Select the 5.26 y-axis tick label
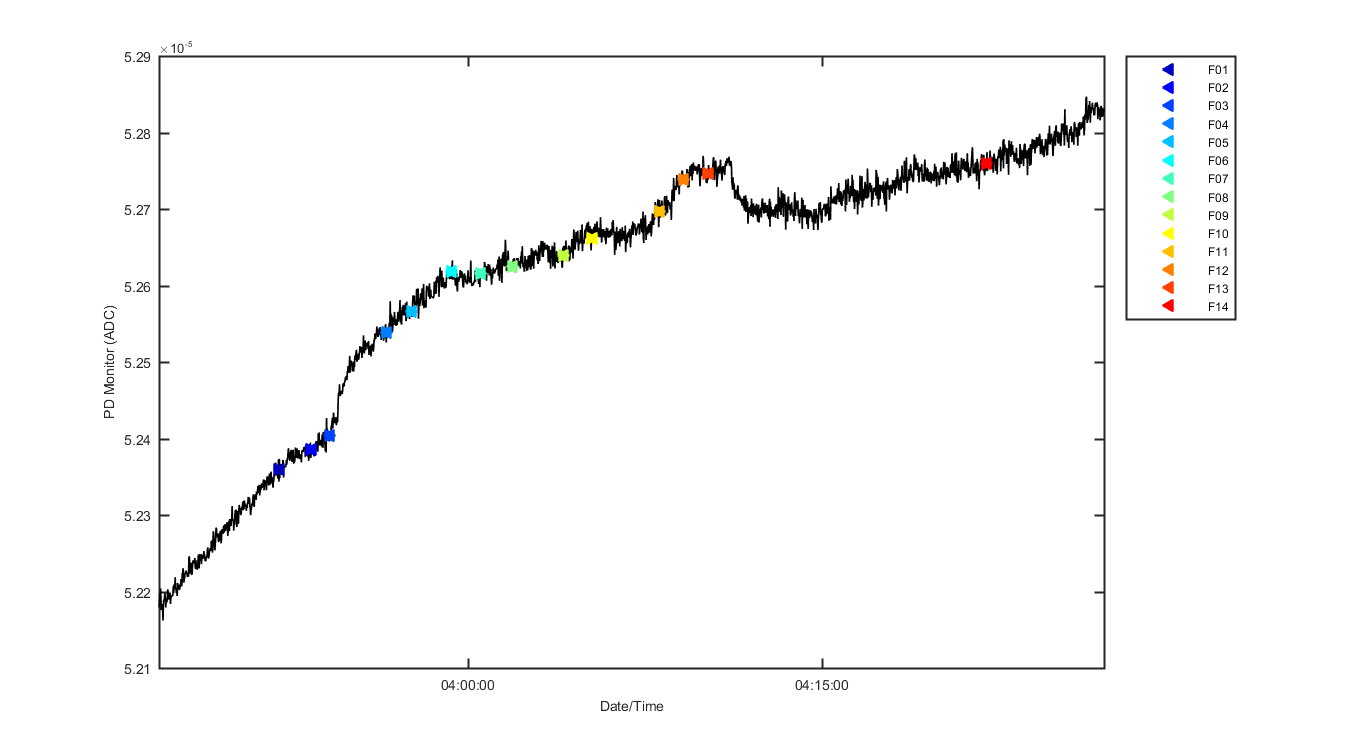The image size is (1350, 750). tap(137, 287)
